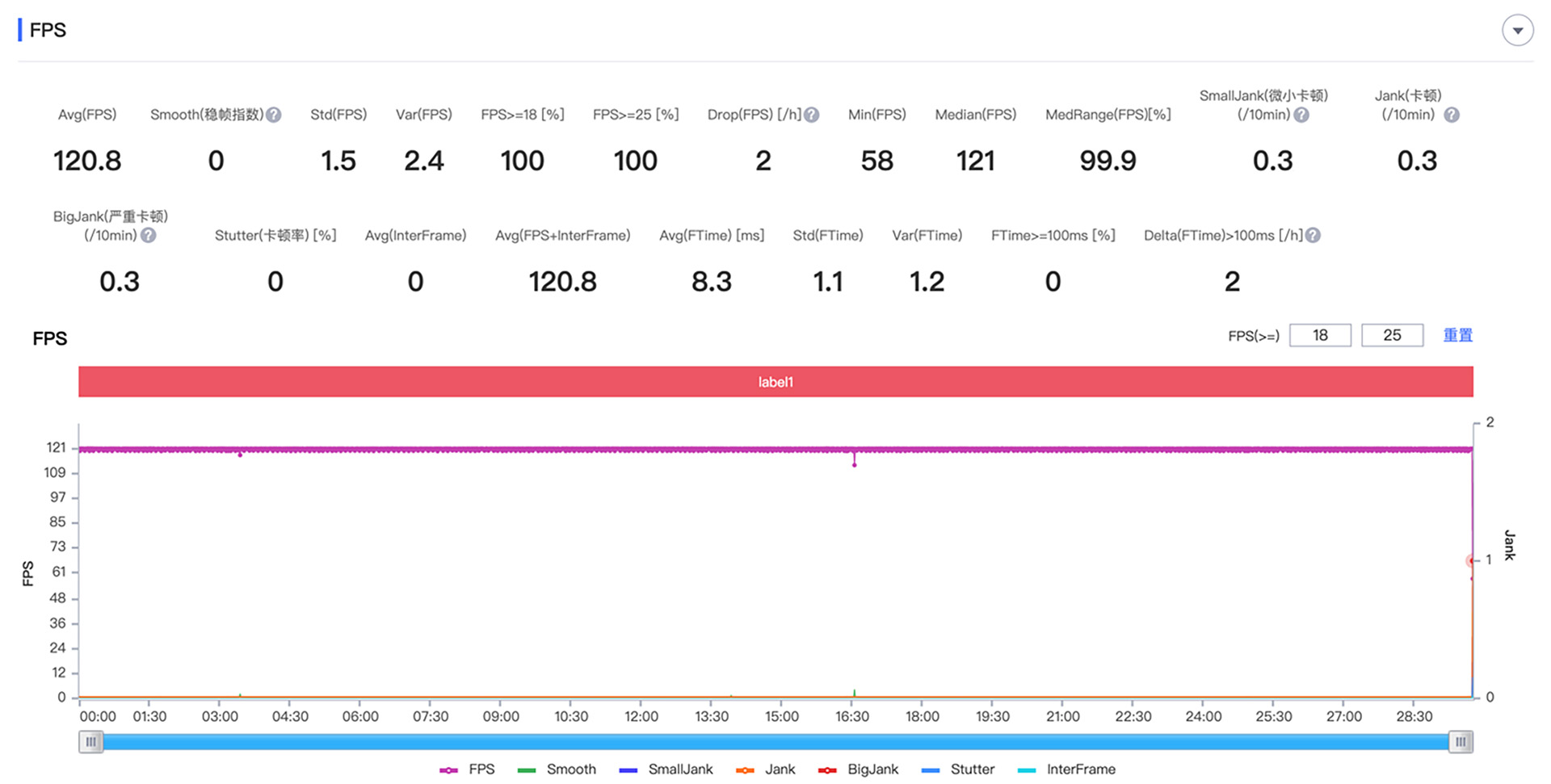
Task: Click the blue time range slider bar
Action: [775, 741]
